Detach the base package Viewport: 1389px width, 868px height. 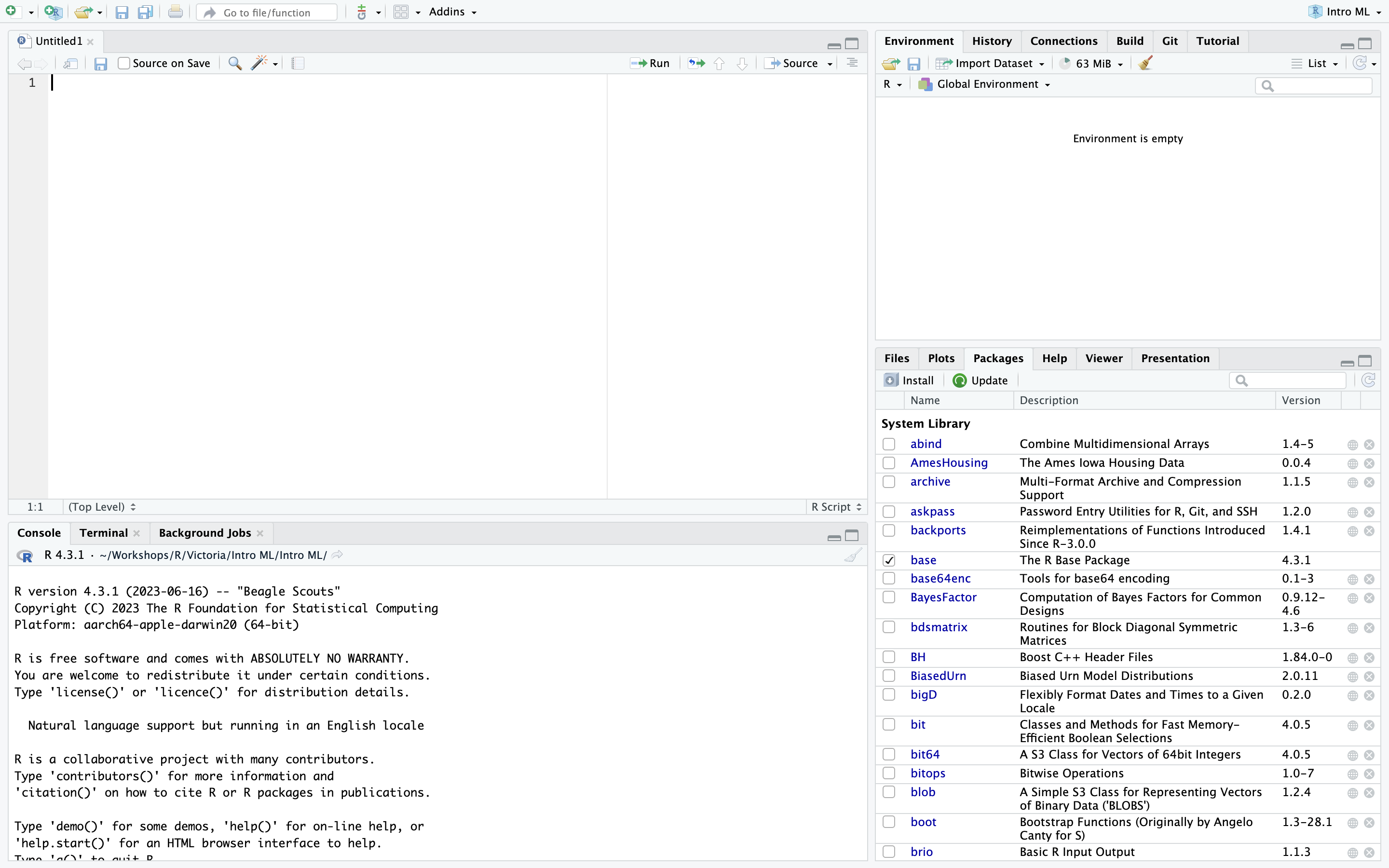[x=889, y=560]
